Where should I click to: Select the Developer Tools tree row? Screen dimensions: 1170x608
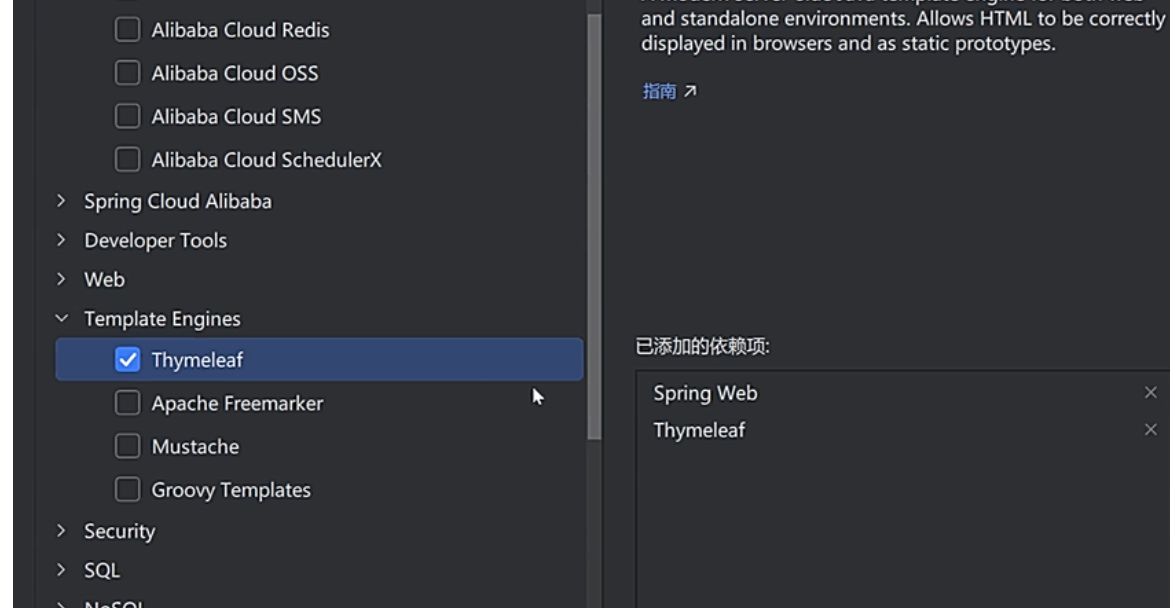point(319,240)
